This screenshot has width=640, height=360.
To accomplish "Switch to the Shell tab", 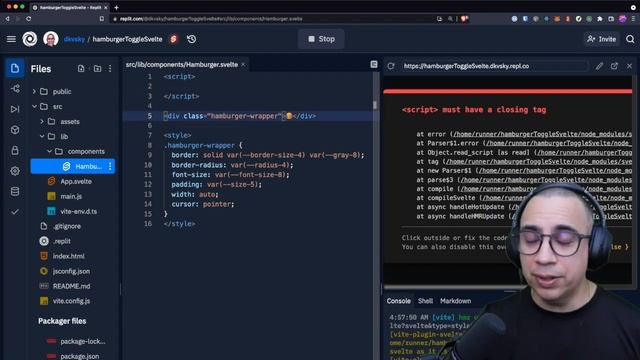I will [425, 301].
